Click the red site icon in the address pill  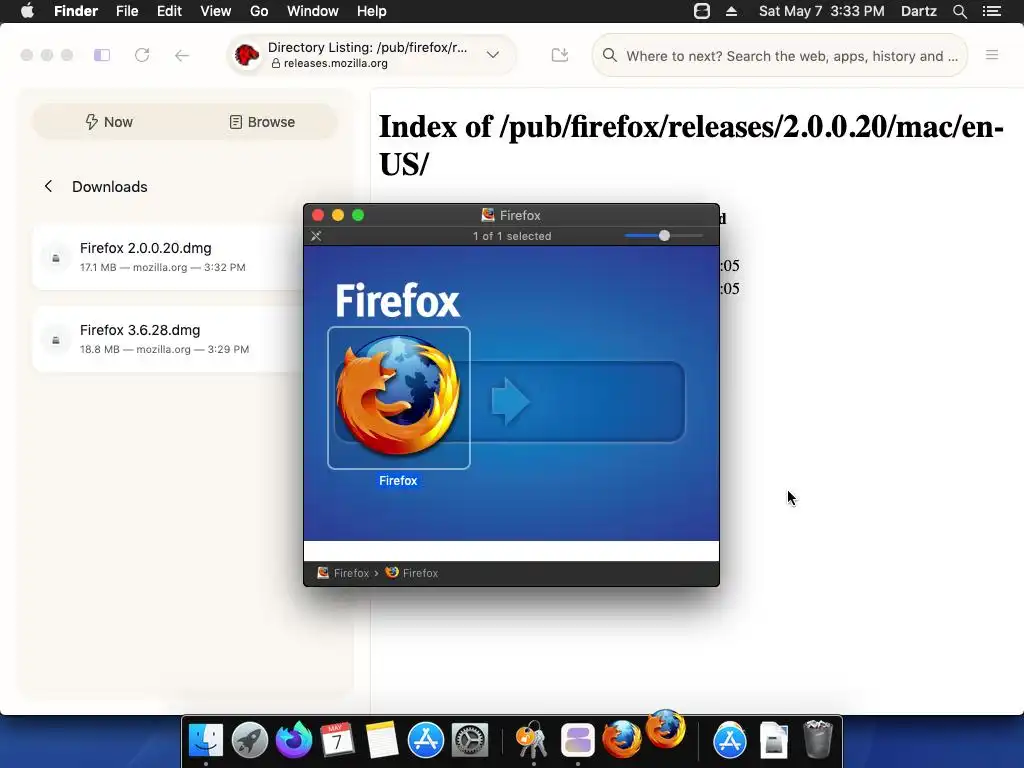pos(247,55)
